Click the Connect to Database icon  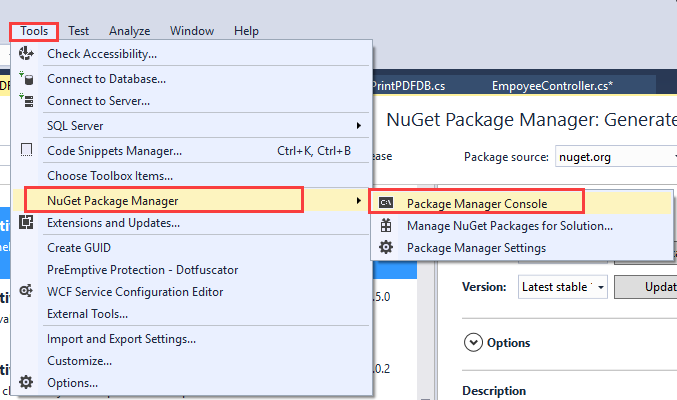[x=27, y=78]
